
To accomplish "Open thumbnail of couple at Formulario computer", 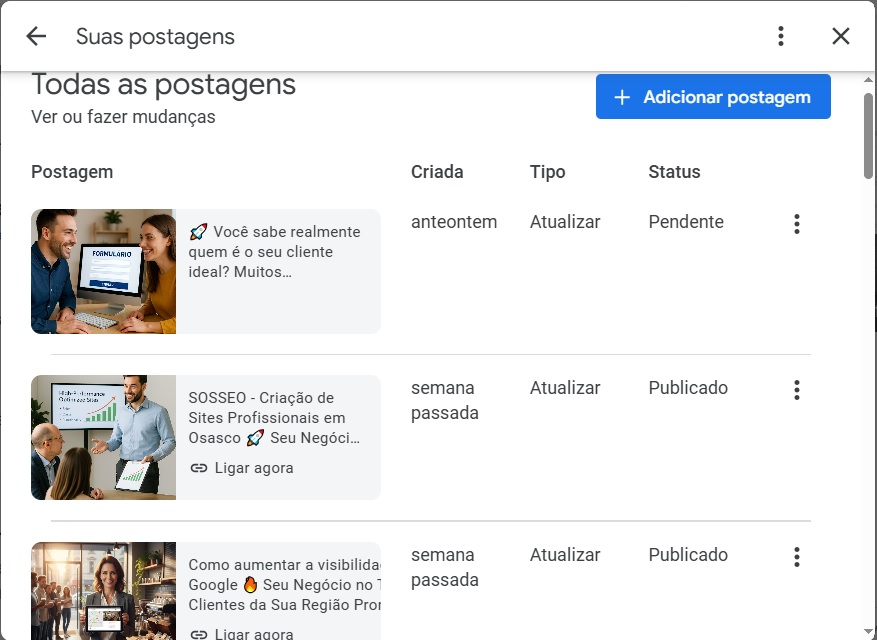I will pos(103,271).
